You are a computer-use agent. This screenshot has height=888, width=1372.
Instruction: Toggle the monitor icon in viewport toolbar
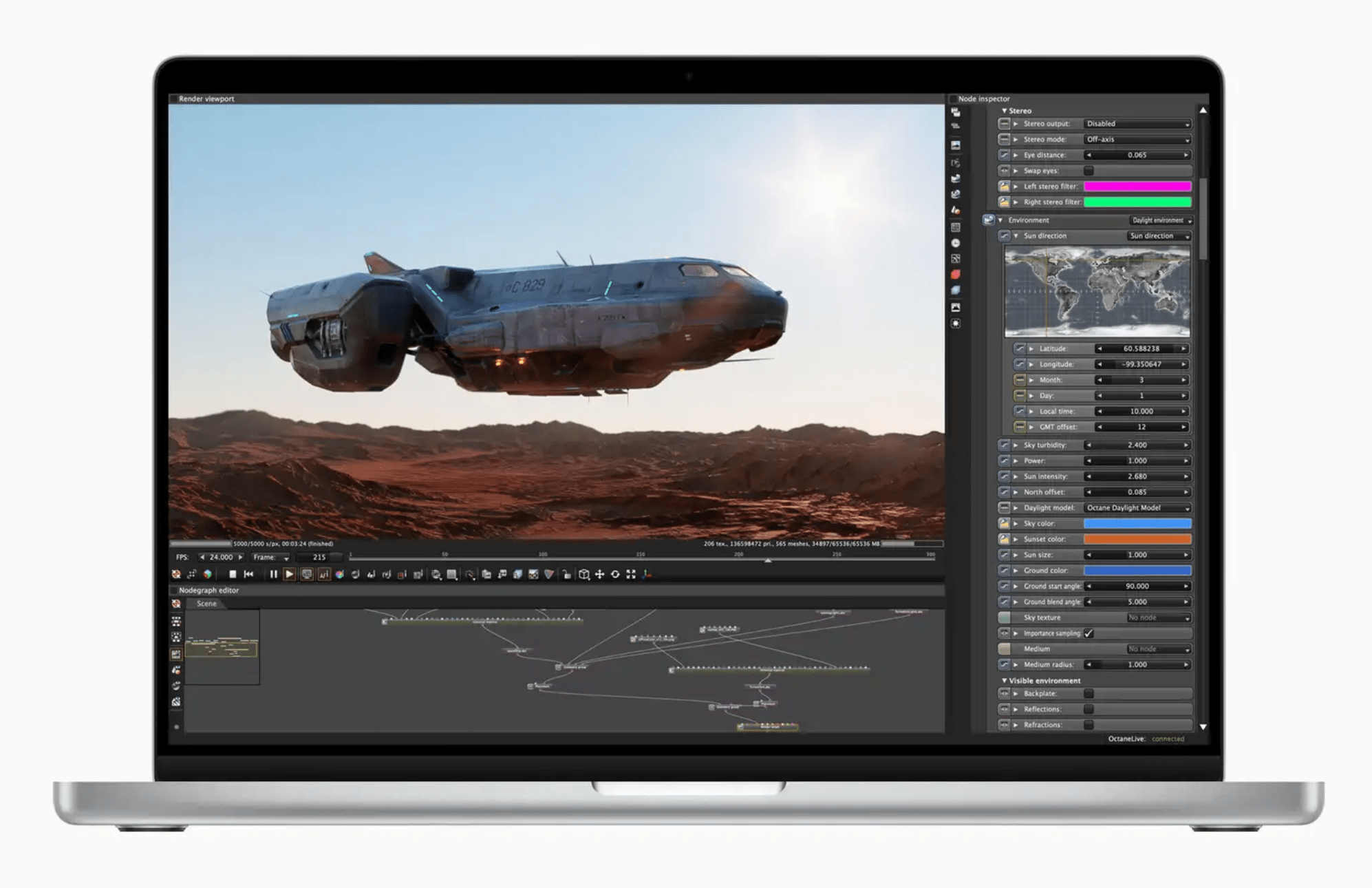point(306,574)
